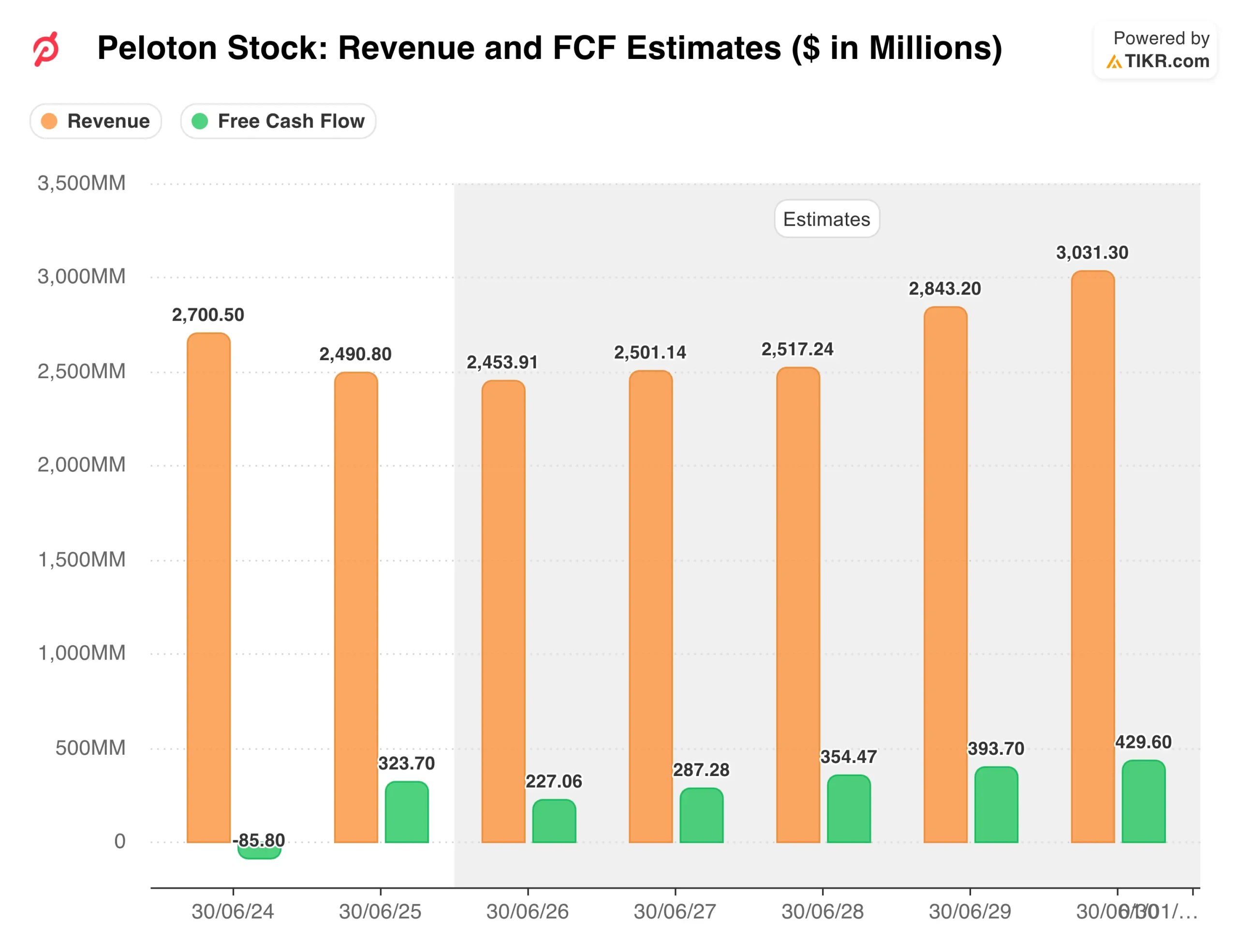Click the green Free Cash Flow dot
The height and width of the screenshot is (952, 1238).
coord(200,121)
